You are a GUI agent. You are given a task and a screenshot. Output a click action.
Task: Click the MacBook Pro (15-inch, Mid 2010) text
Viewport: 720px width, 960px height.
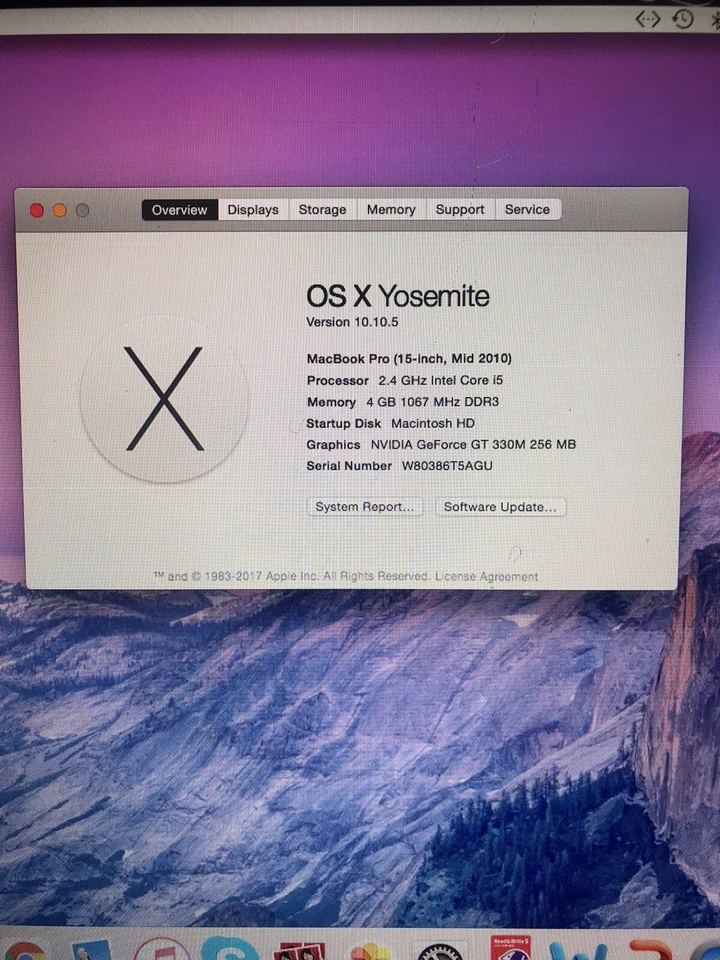[x=409, y=359]
